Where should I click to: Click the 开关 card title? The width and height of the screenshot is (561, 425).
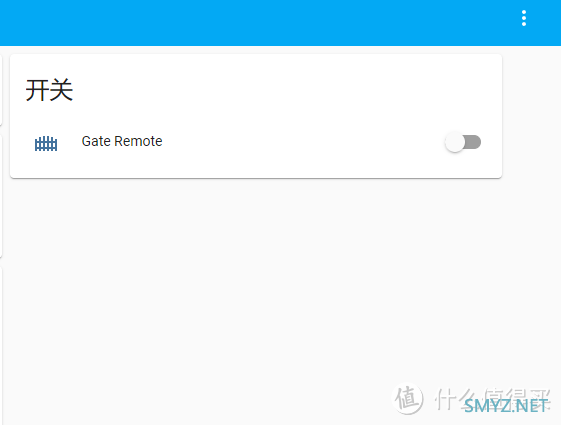tap(49, 90)
